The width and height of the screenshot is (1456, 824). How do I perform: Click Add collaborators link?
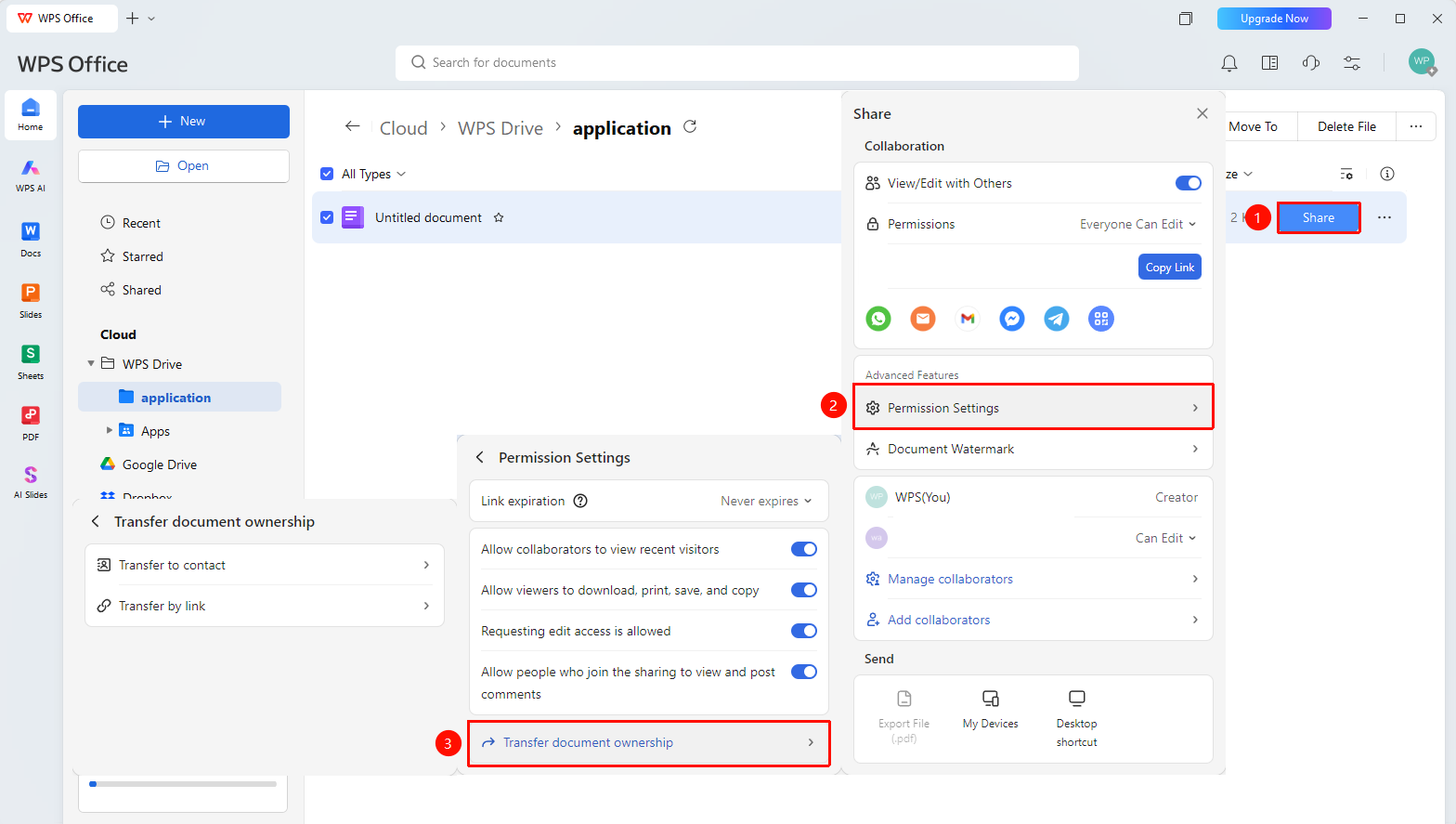tap(1033, 620)
